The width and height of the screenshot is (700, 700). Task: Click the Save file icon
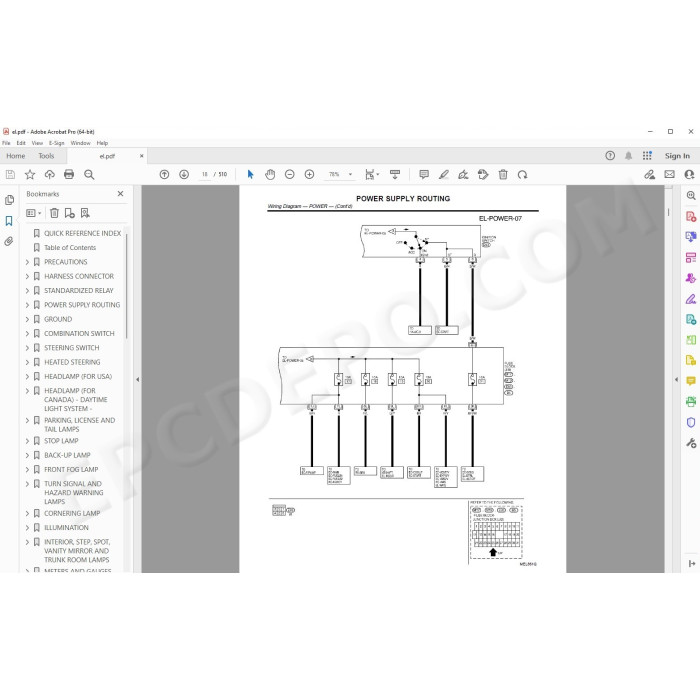coord(10,175)
